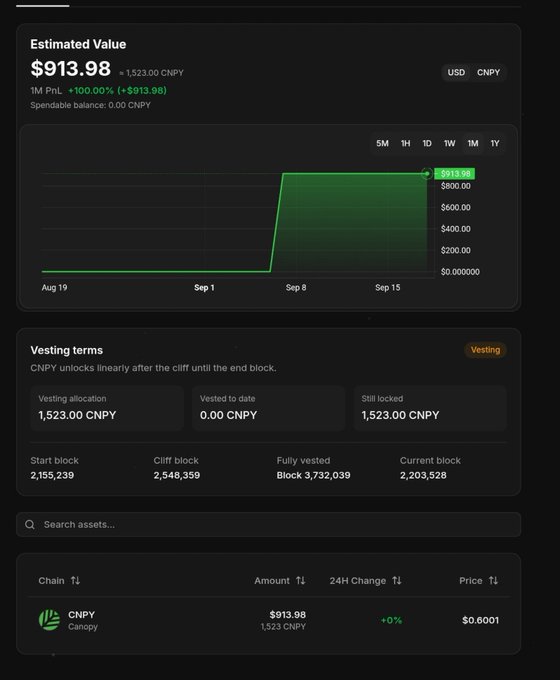Click Start block value 2,155,239
560x680 pixels.
[x=52, y=475]
